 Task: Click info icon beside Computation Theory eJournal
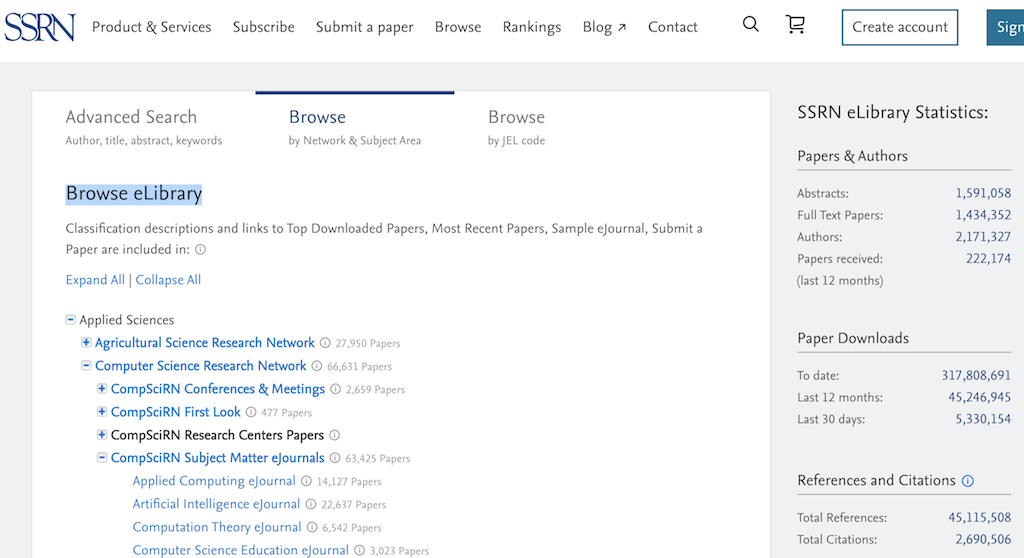pos(312,527)
